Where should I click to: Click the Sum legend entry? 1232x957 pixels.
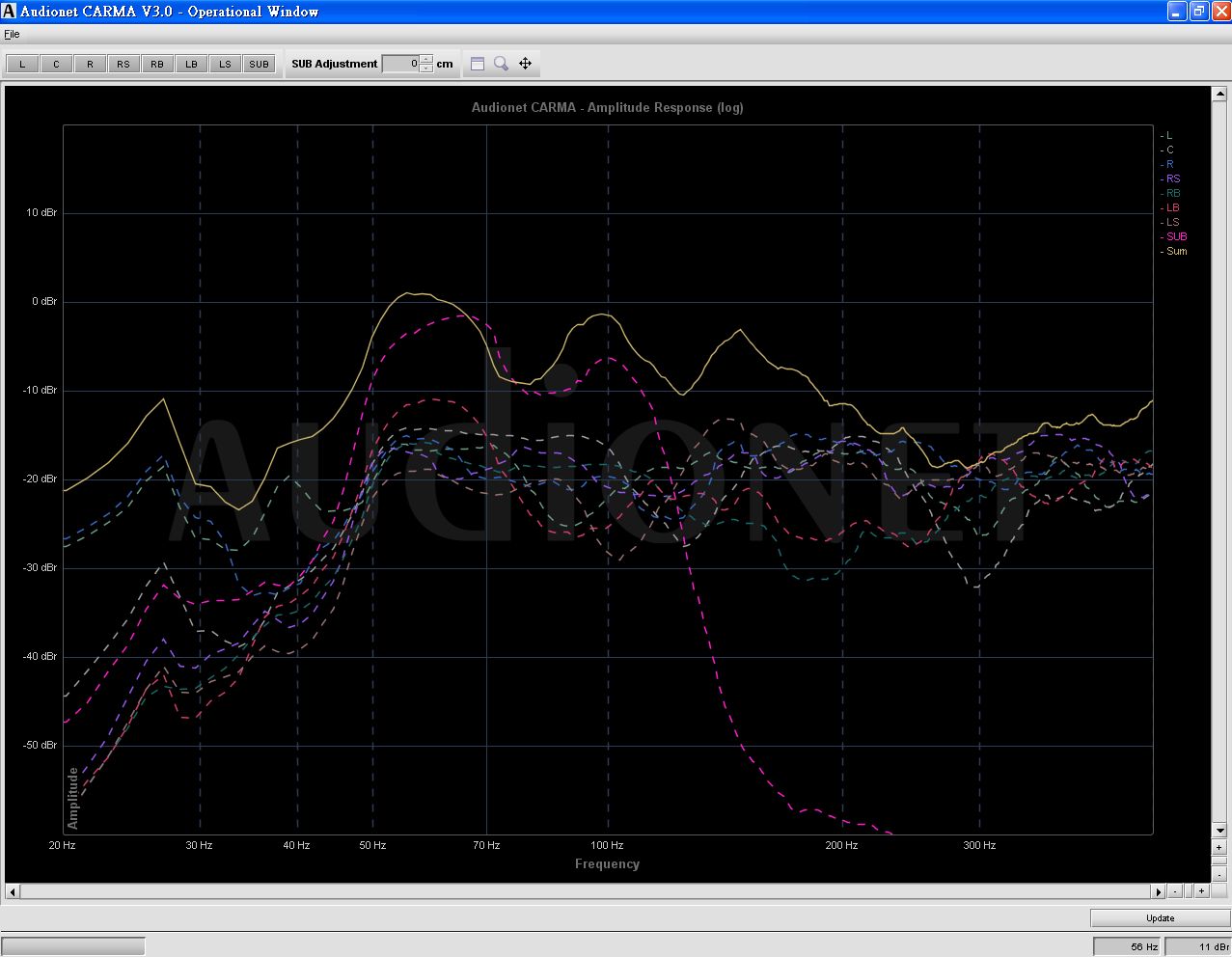[x=1174, y=252]
